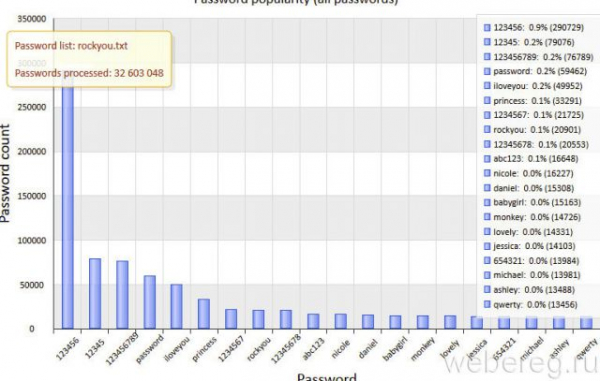This screenshot has height=381, width=600.
Task: Click the 'abc123' x-axis label
Action: 314,348
